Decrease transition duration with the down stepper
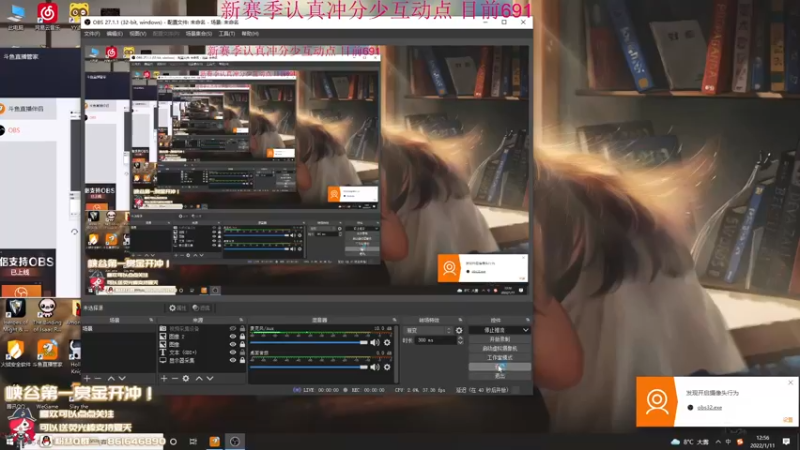This screenshot has height=450, width=800. (x=460, y=342)
